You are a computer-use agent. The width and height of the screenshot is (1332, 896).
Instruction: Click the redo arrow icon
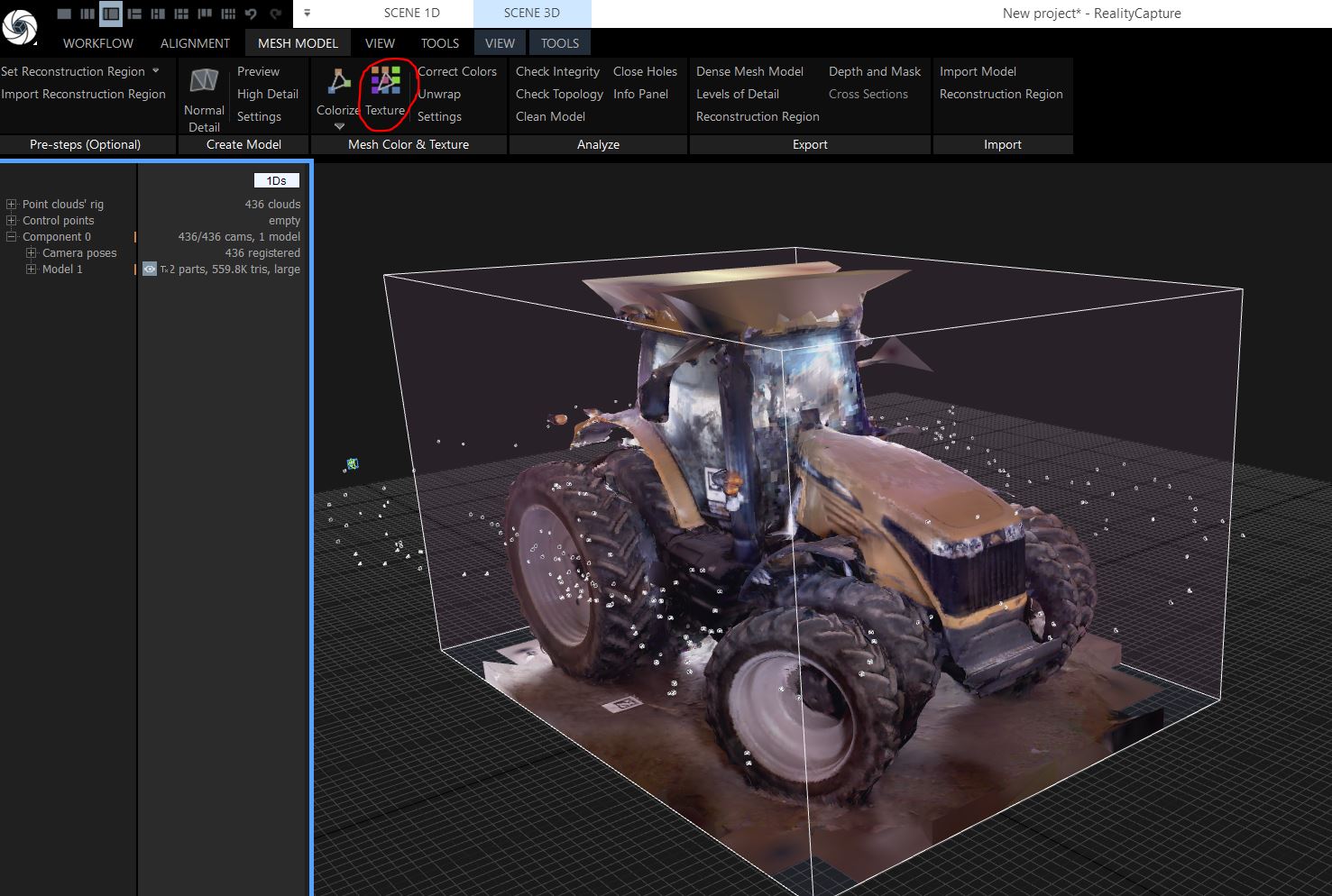[275, 14]
